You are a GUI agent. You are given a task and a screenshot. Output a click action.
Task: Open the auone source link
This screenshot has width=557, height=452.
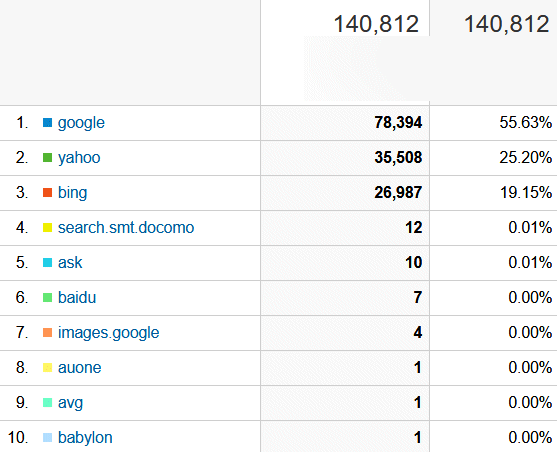coord(79,368)
